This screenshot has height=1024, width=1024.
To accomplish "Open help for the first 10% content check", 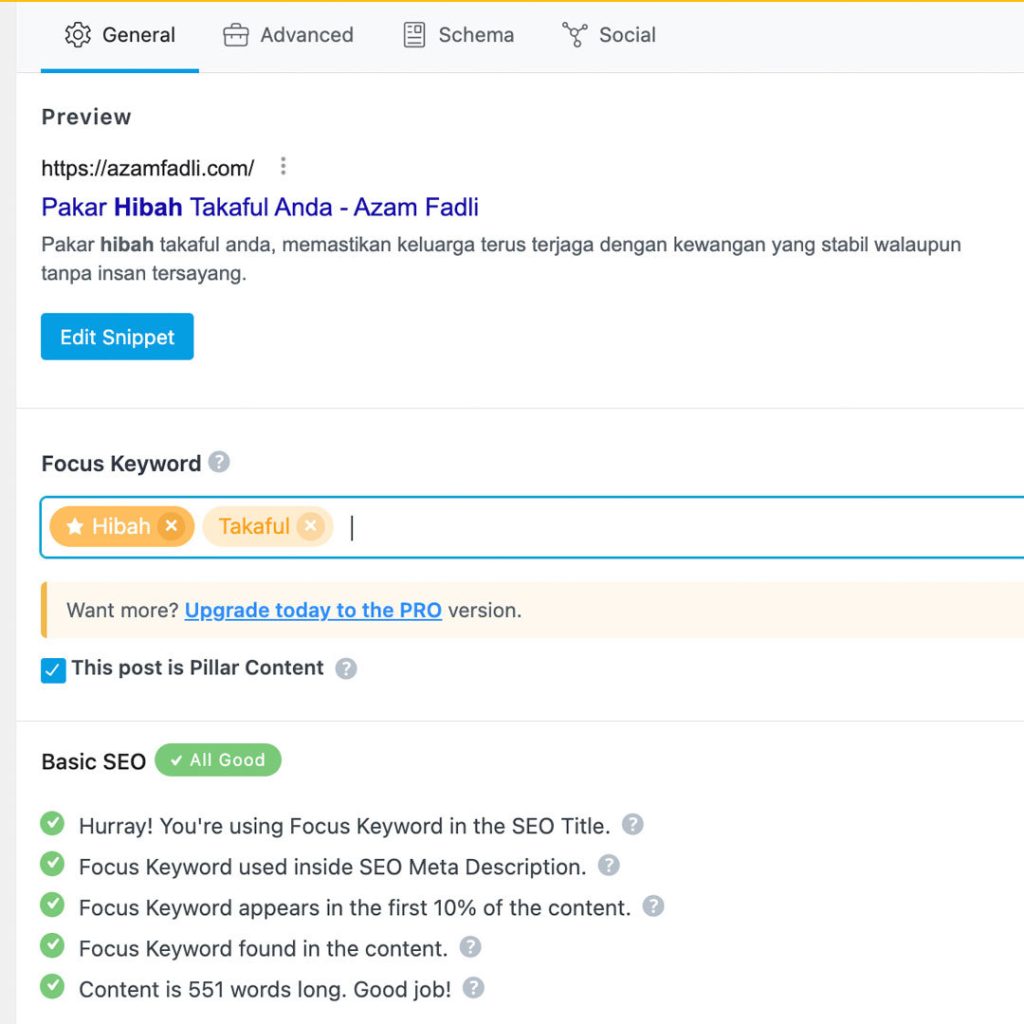I will click(x=653, y=907).
